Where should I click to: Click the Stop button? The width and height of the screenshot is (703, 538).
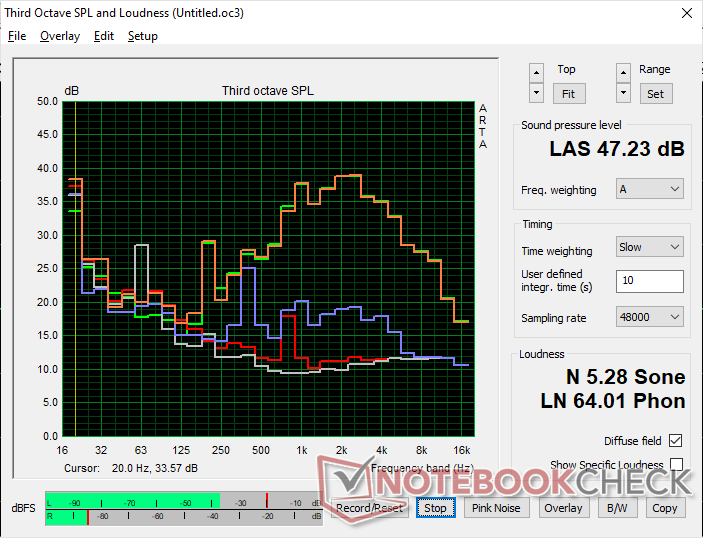pos(435,508)
